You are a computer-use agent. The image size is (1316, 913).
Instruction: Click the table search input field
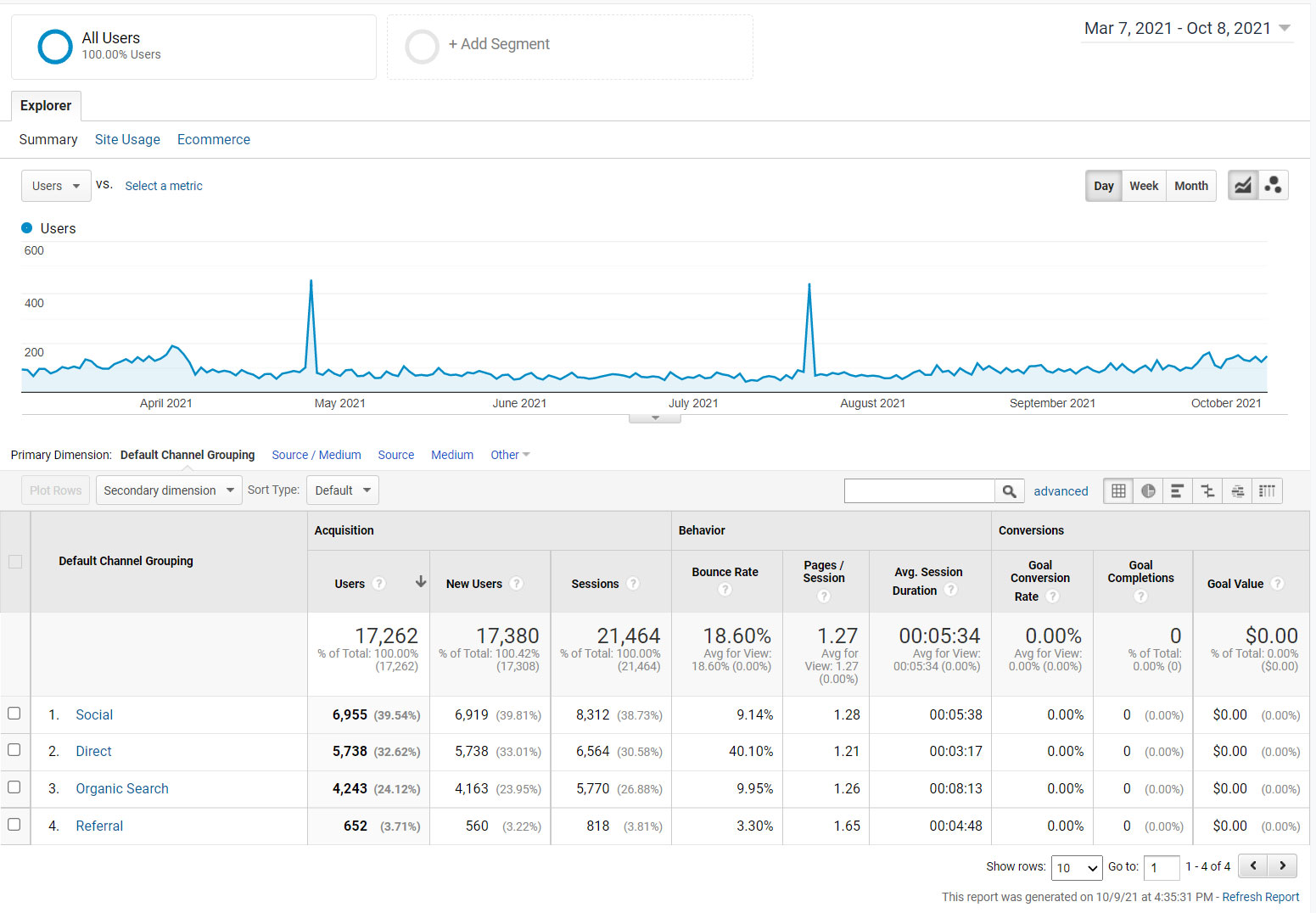coord(920,490)
